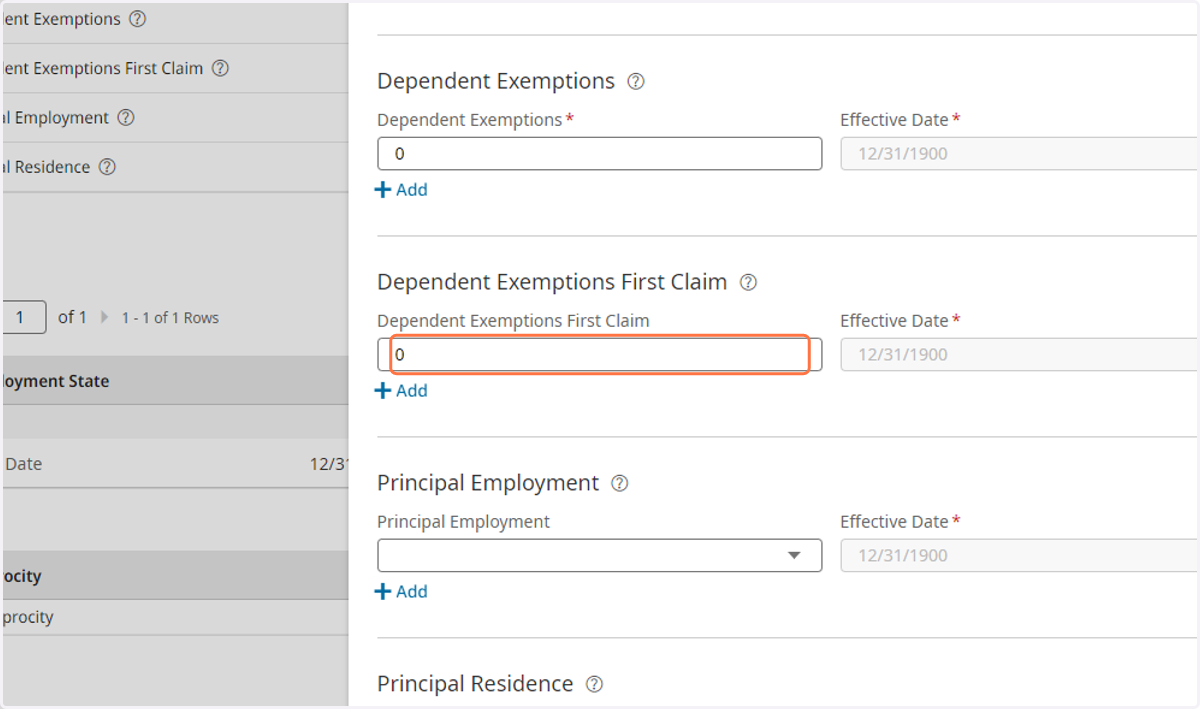Image resolution: width=1200 pixels, height=709 pixels.
Task: Focus the Dependent Exemptions input field
Action: click(600, 154)
